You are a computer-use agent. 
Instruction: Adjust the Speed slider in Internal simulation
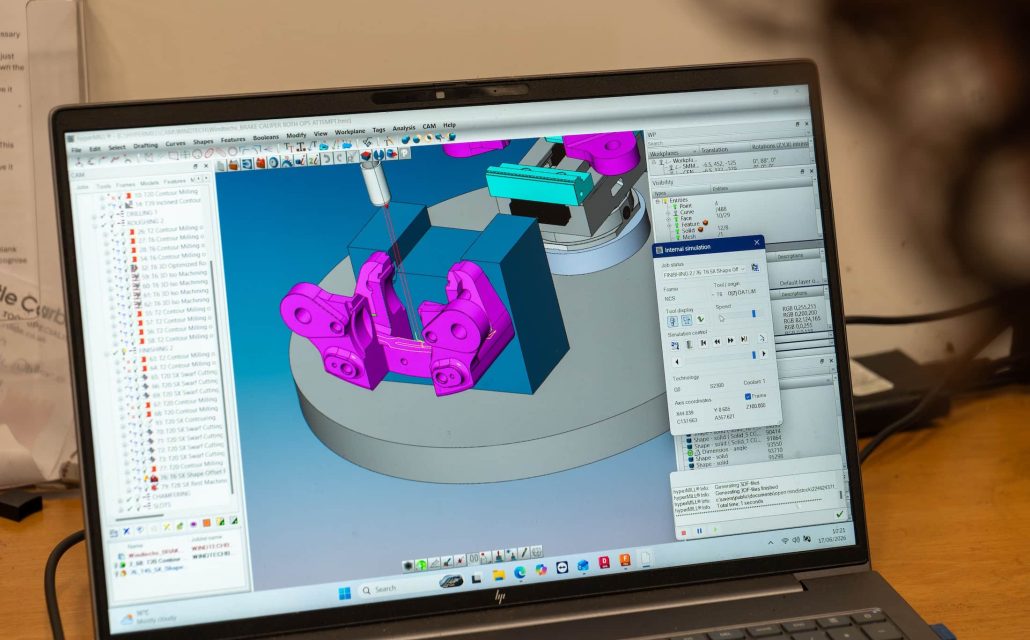tap(754, 313)
